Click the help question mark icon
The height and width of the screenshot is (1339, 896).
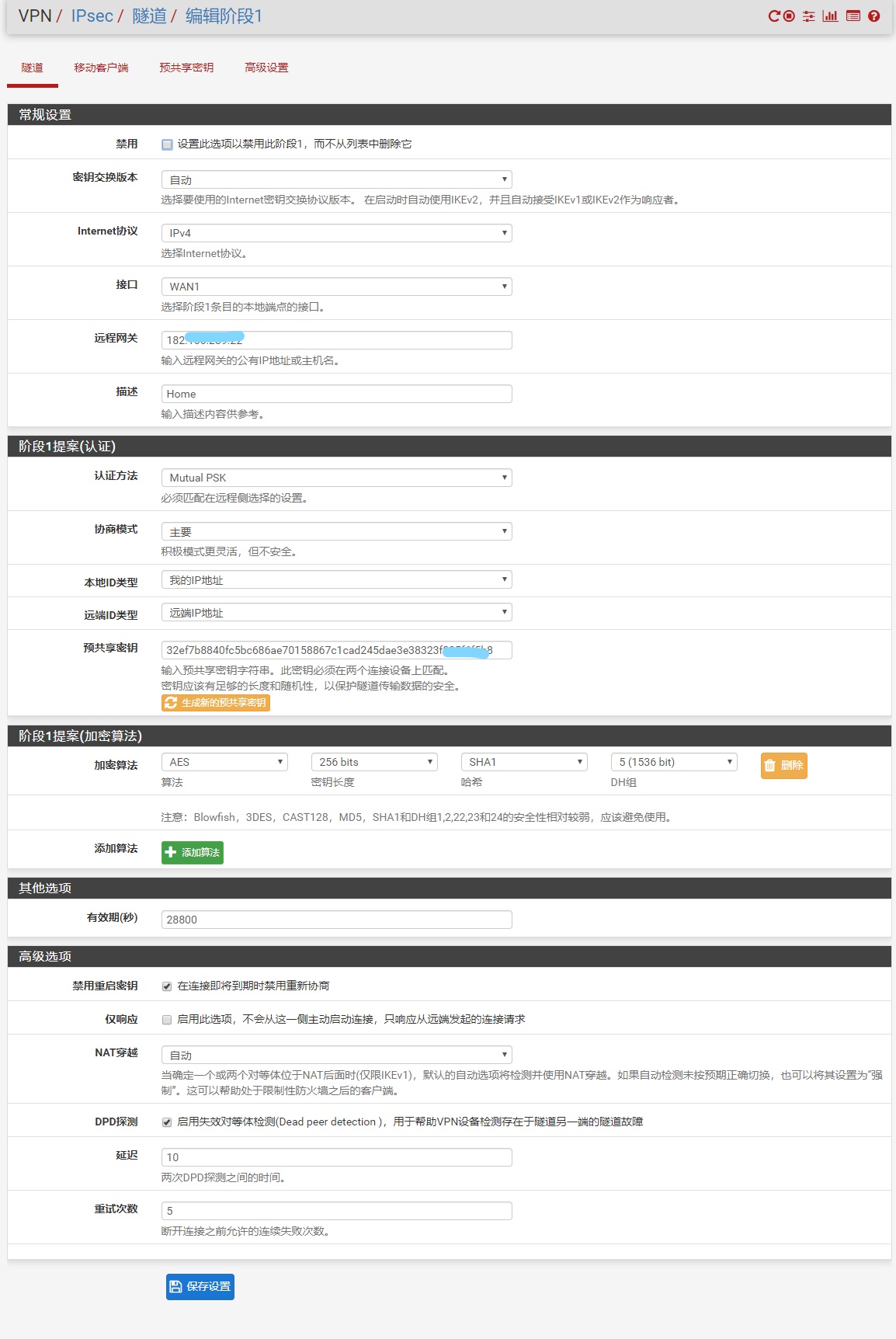(874, 16)
